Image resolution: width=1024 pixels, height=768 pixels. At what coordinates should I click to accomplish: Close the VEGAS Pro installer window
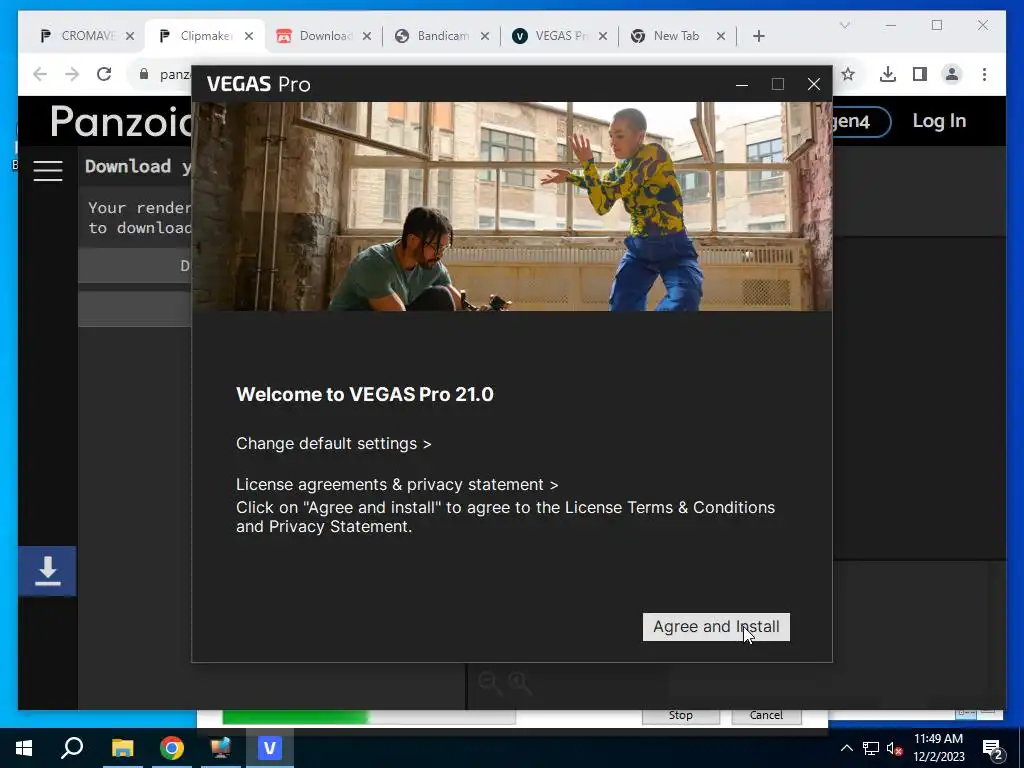pyautogui.click(x=814, y=84)
